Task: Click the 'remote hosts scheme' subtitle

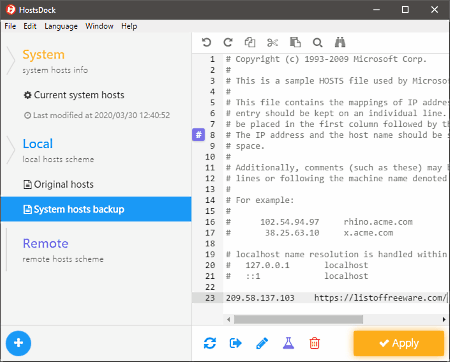Action: coord(63,259)
